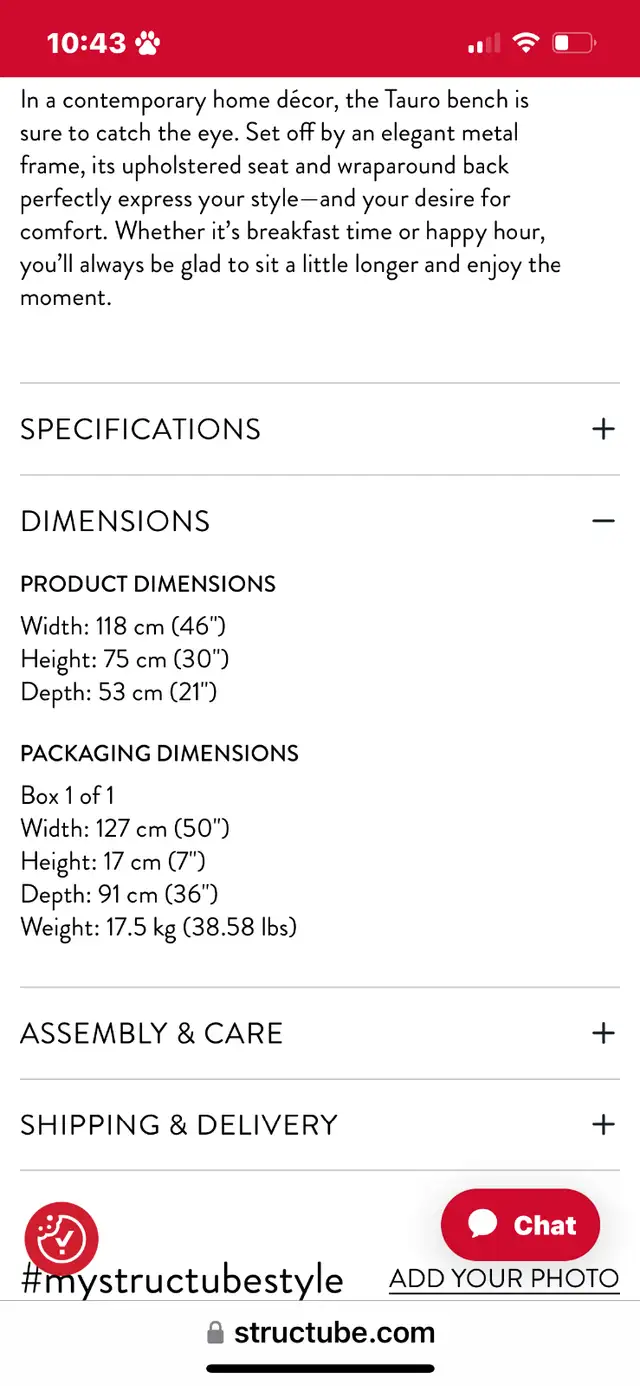Tap the lock icon beside structube.com
The height and width of the screenshot is (1386, 640).
(215, 1333)
